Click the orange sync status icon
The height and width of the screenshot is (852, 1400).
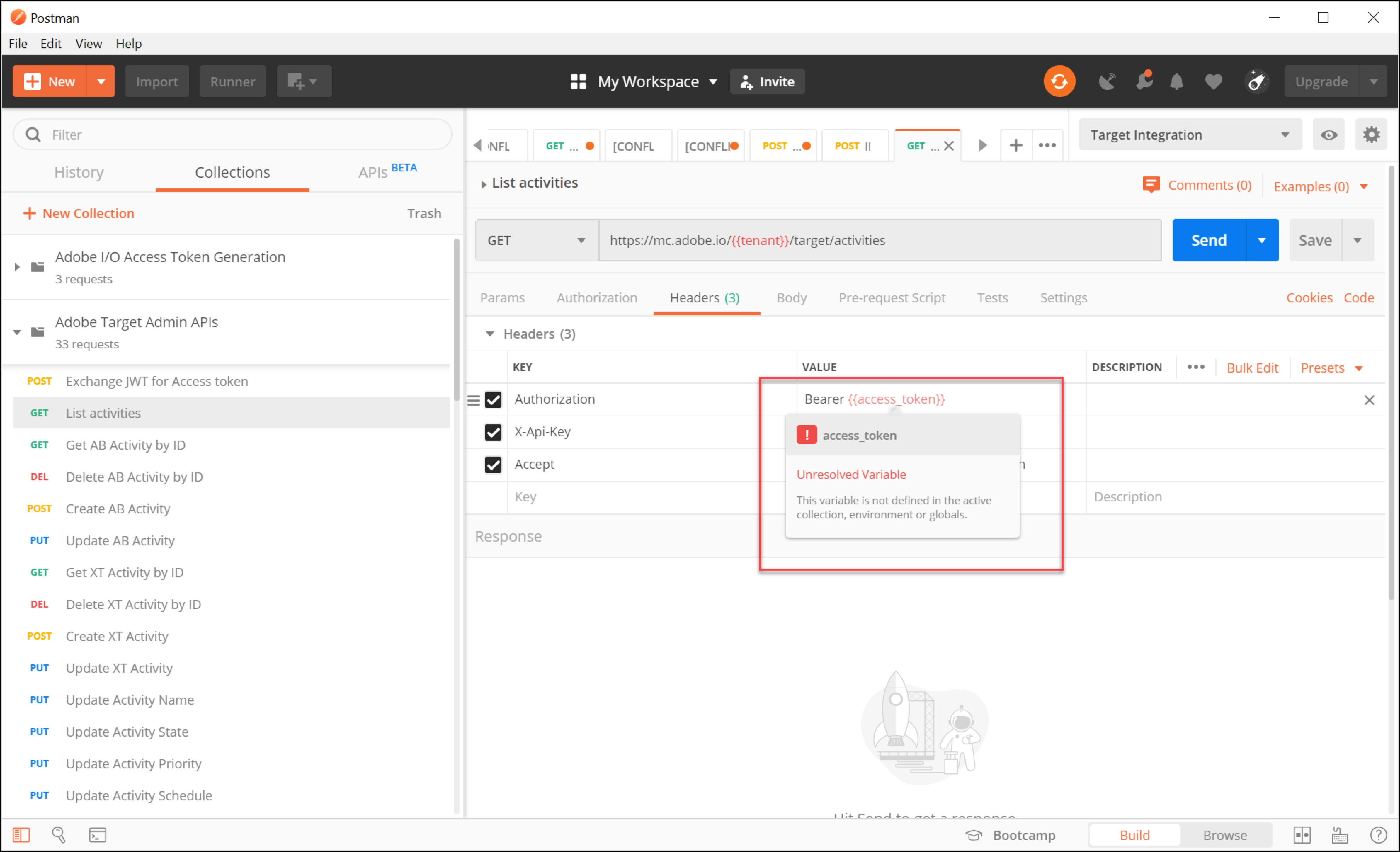(x=1059, y=81)
